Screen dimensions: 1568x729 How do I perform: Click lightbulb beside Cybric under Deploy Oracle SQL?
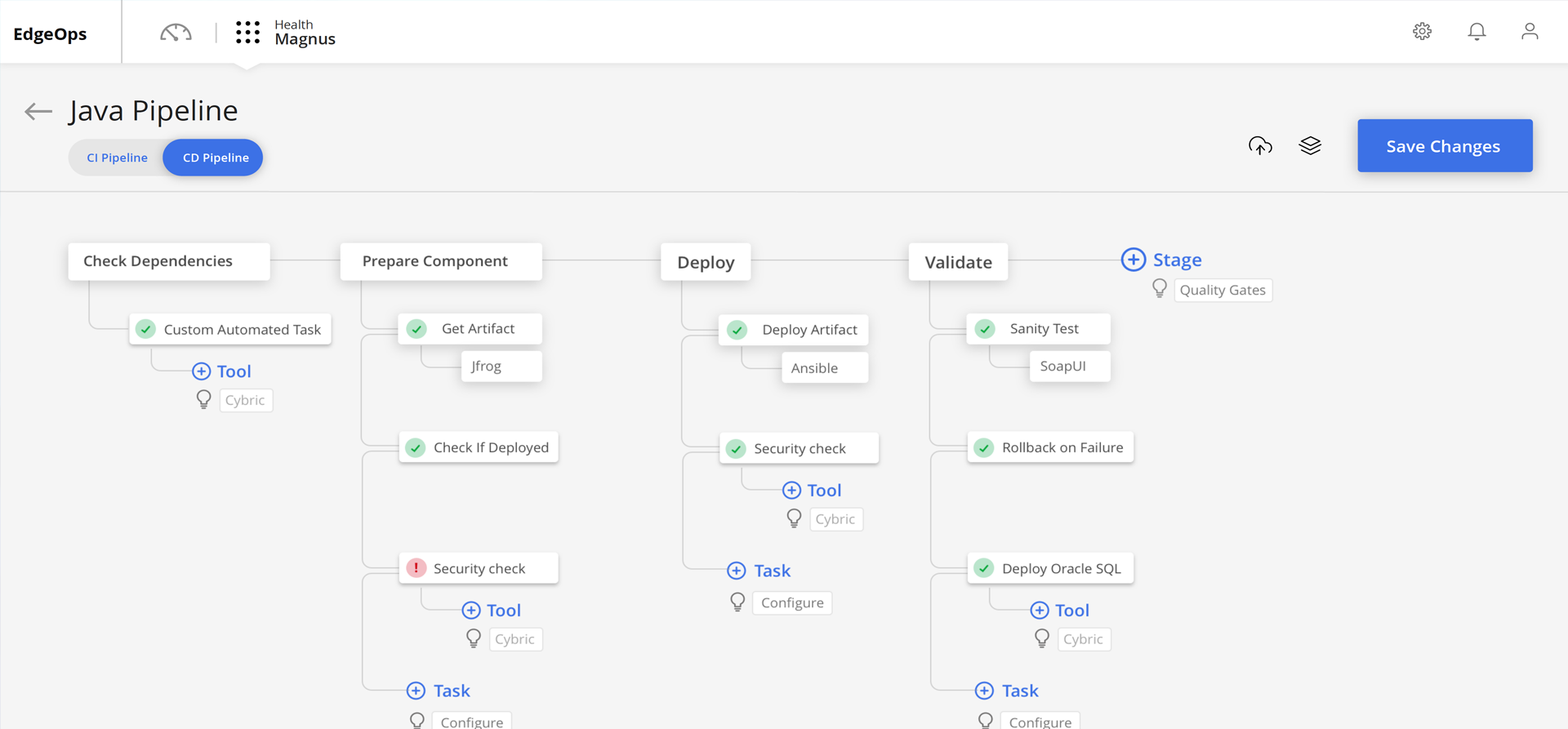click(x=1042, y=639)
